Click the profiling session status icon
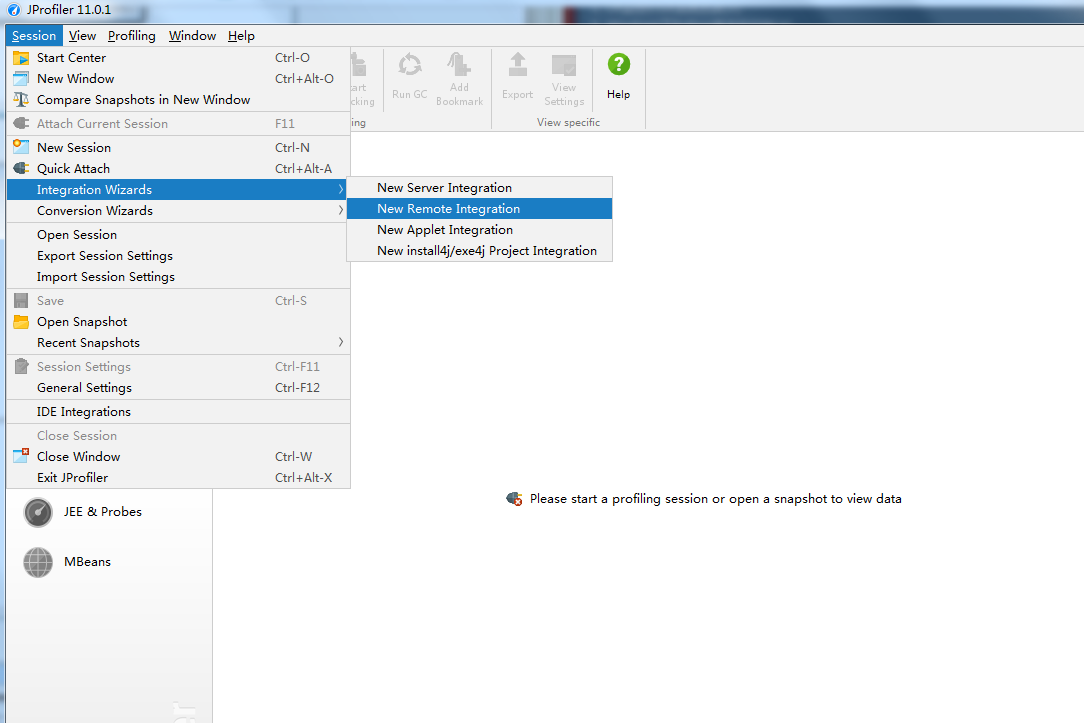 tap(514, 498)
